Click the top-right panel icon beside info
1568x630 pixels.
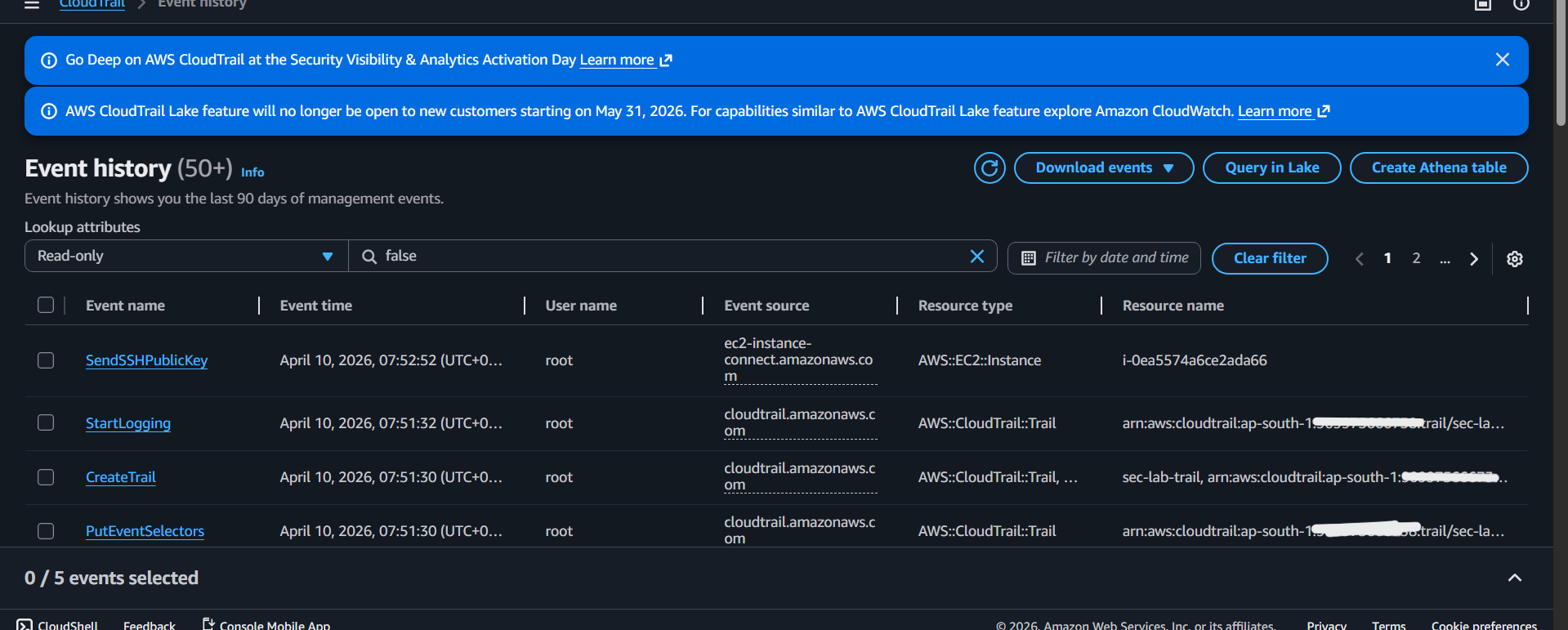click(1483, 4)
